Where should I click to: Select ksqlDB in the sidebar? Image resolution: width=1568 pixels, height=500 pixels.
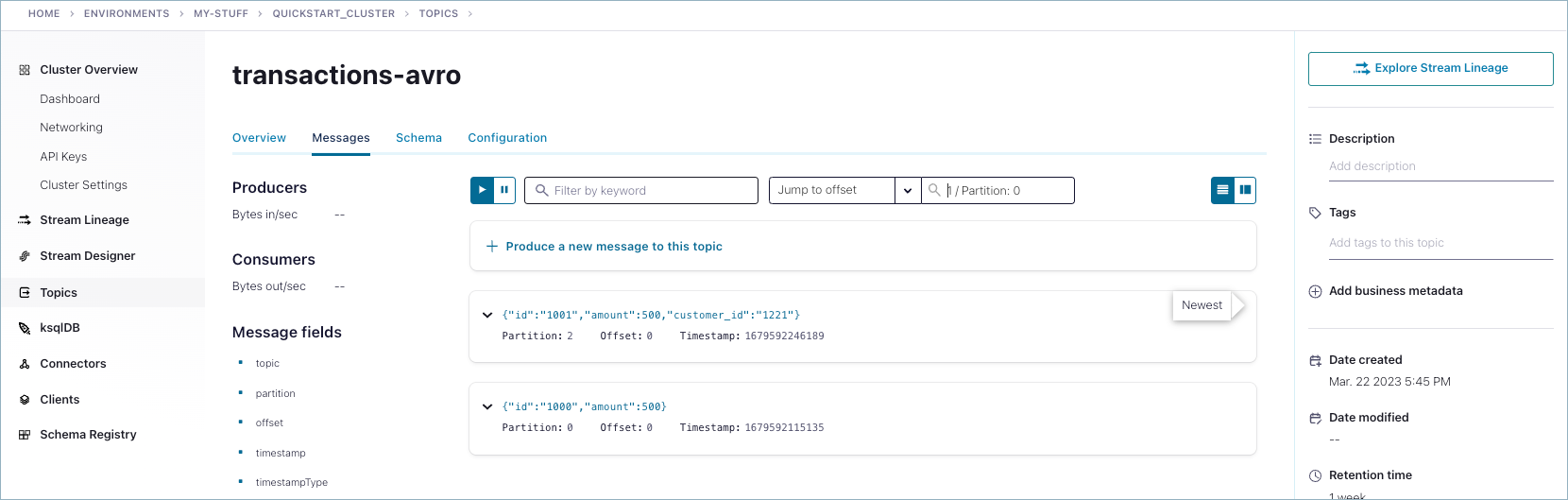[60, 328]
